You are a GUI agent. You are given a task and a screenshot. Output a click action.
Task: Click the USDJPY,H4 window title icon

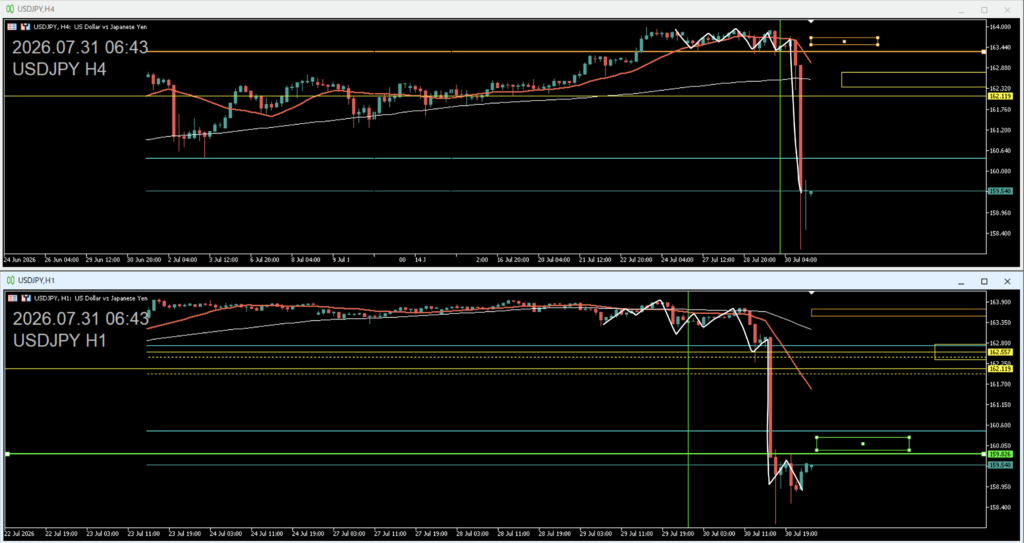click(x=10, y=9)
